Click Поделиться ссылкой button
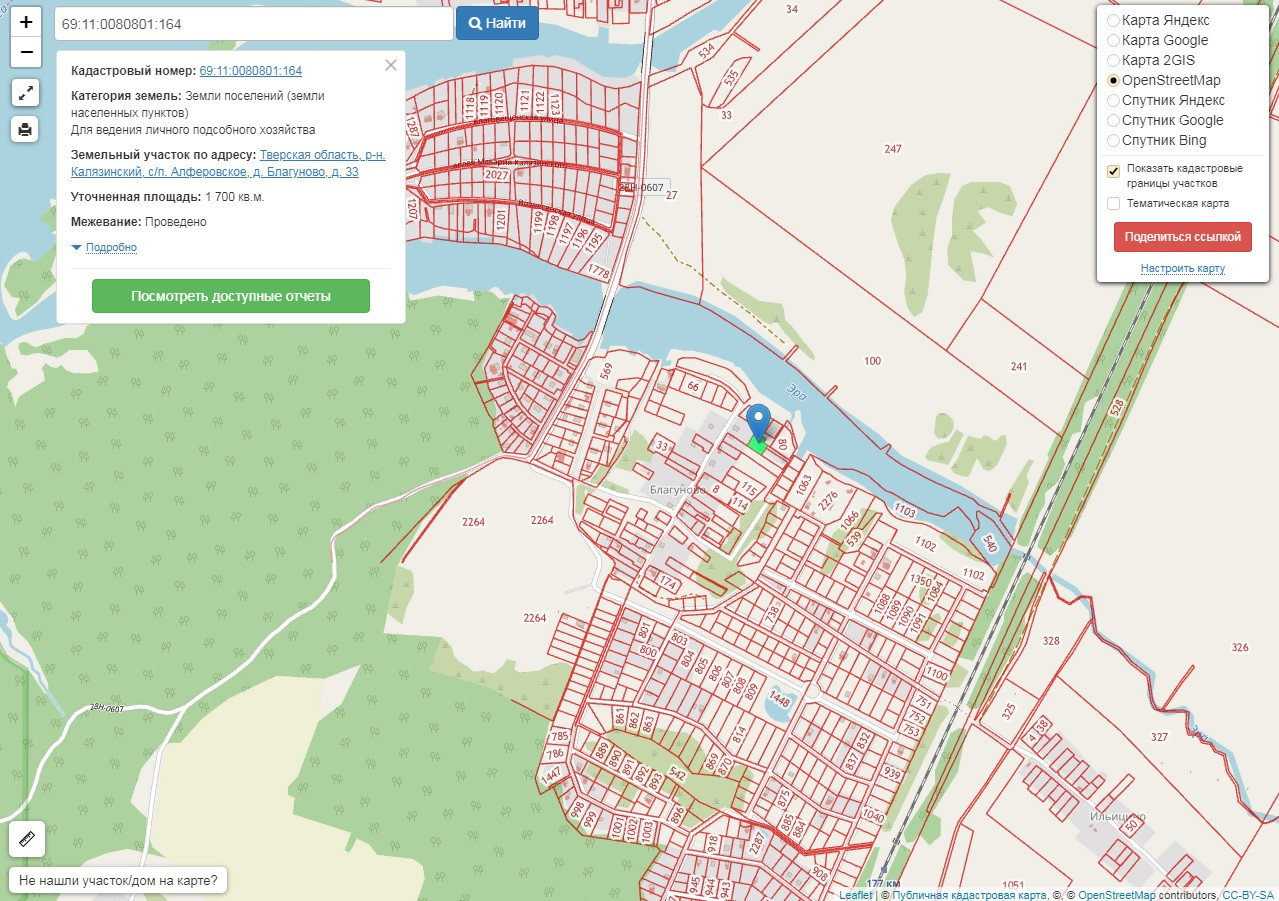Screen dimensions: 1279x901 click(x=1182, y=237)
